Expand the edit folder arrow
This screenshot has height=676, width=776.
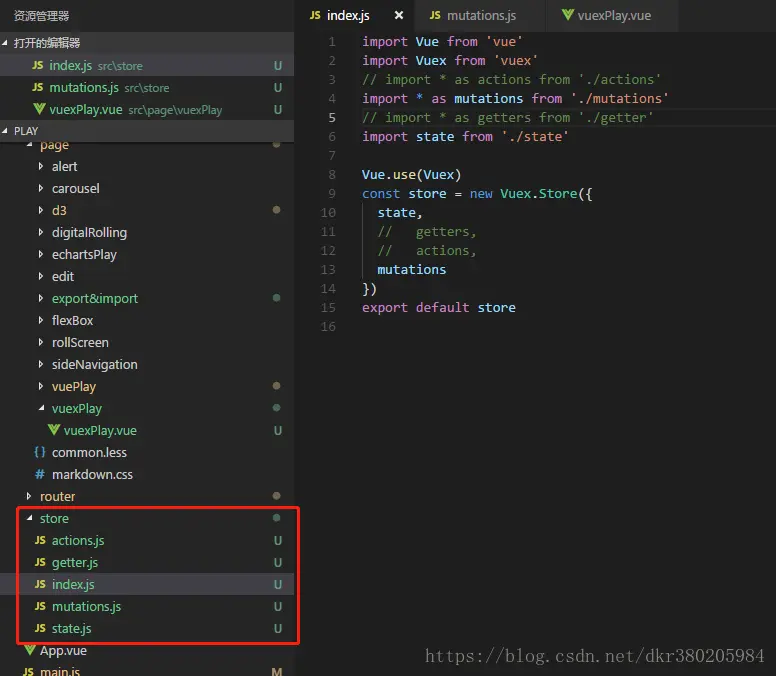[x=41, y=276]
